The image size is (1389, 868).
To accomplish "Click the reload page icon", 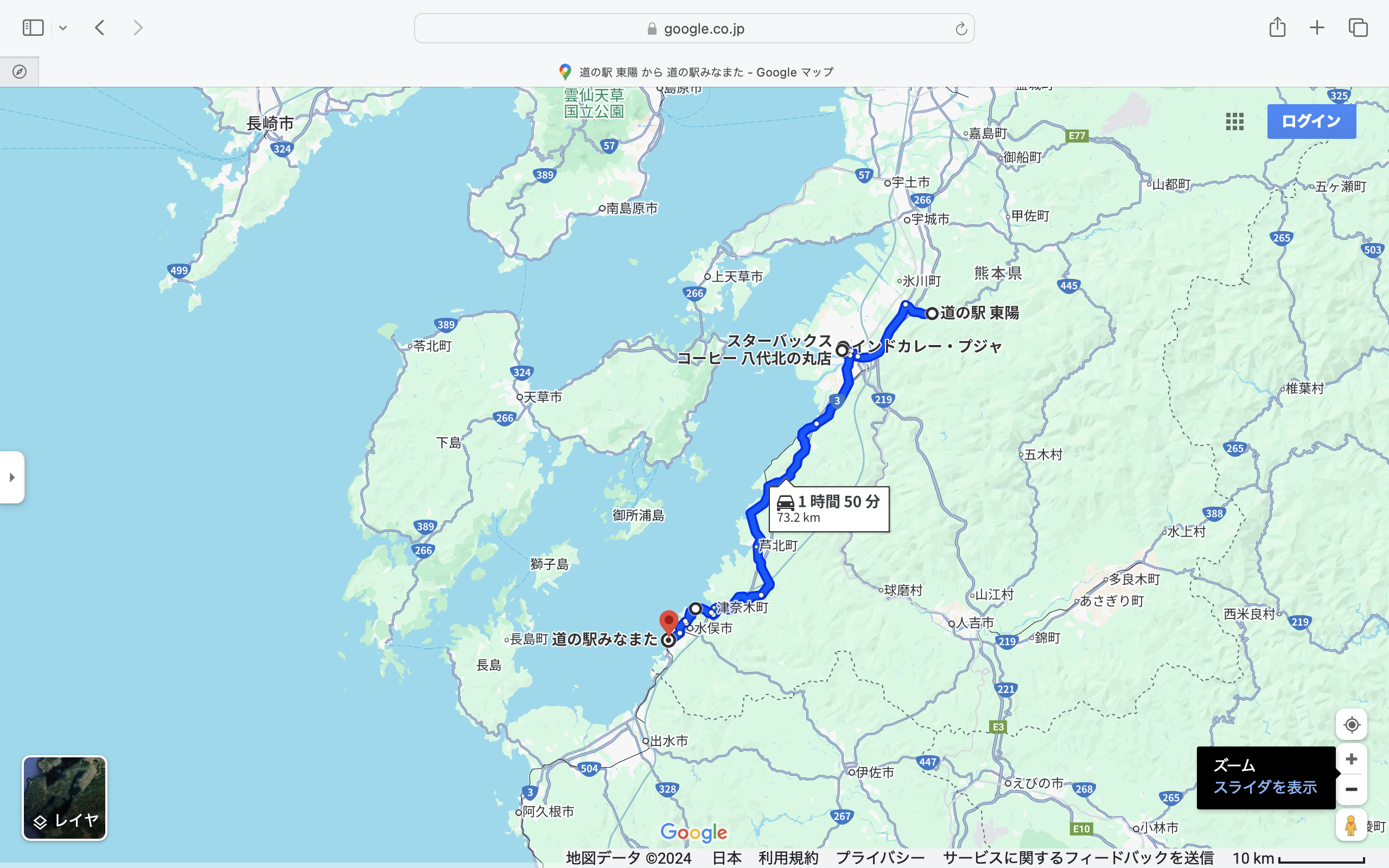I will click(961, 29).
